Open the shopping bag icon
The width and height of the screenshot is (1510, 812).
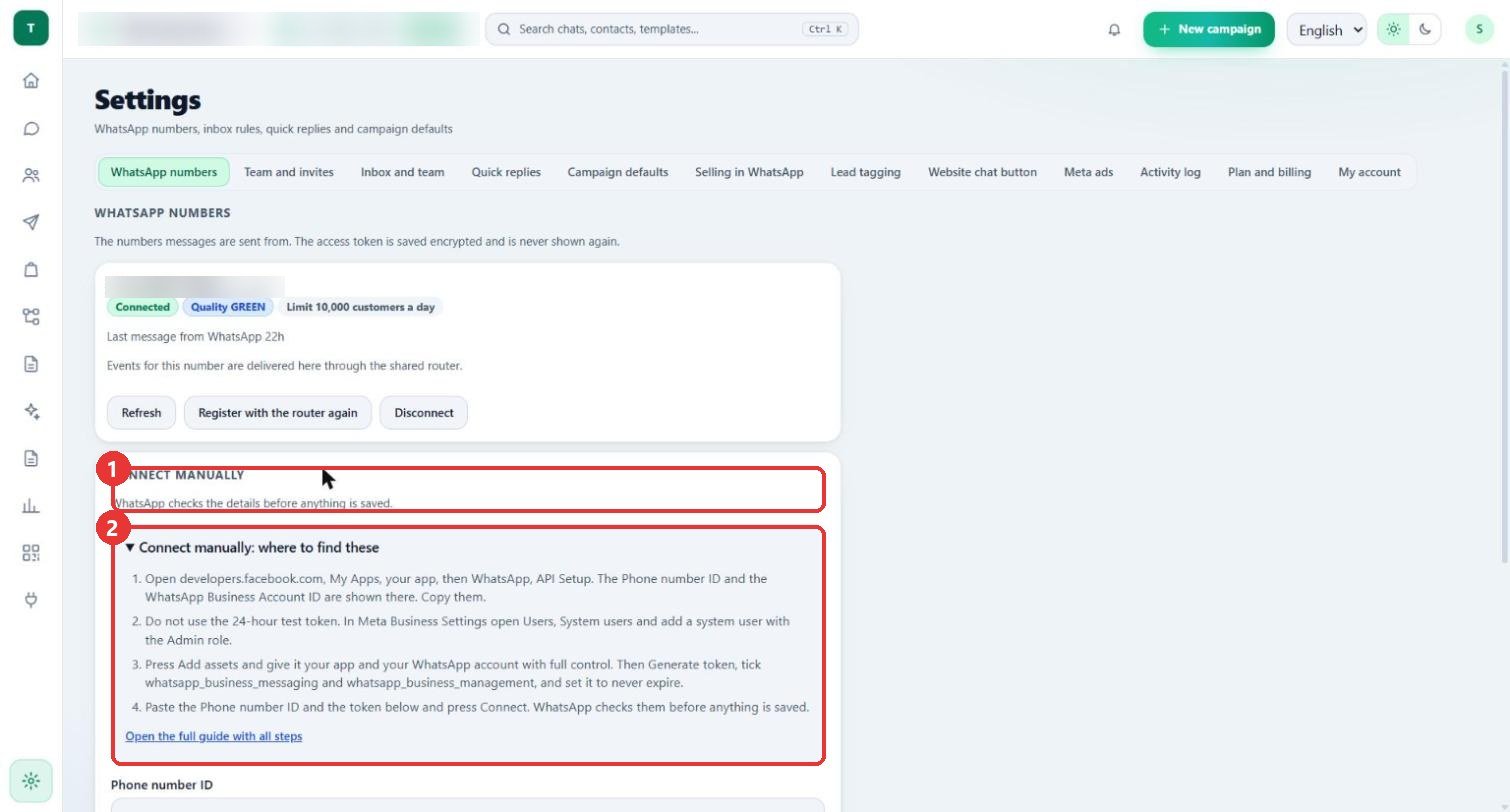pyautogui.click(x=31, y=269)
